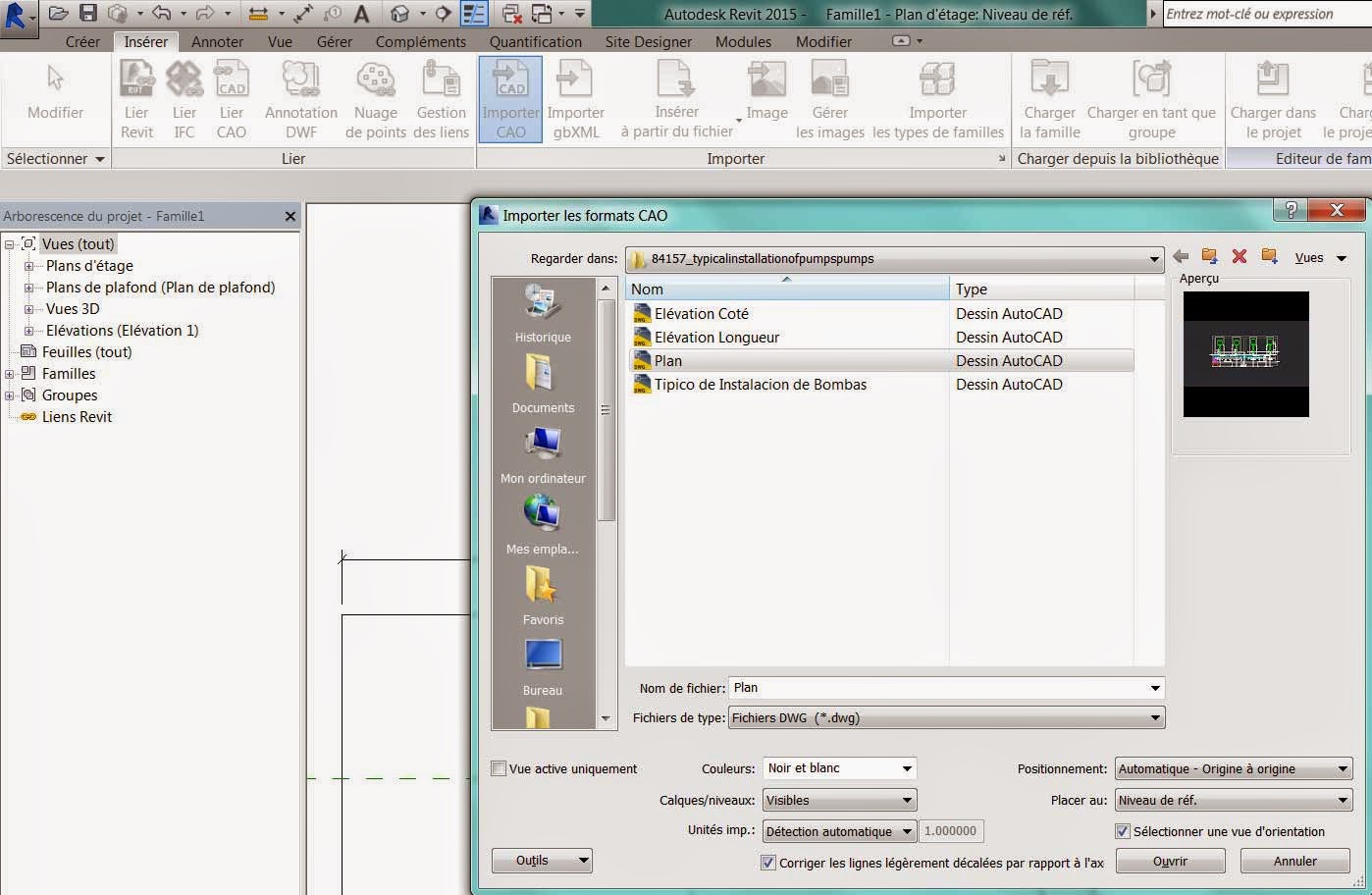Toggle 'Corriger les lignes légèrement décalées' checkbox
Screen dimensions: 1372x895
pyautogui.click(x=768, y=863)
